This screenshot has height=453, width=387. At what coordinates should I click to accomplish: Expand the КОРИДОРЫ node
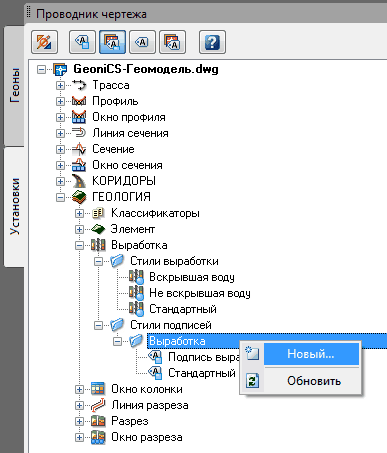click(x=60, y=181)
